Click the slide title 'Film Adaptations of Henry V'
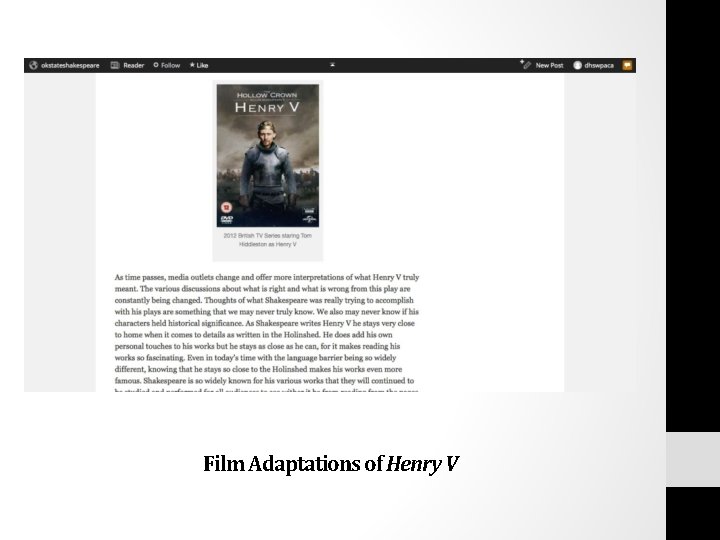 tap(331, 464)
